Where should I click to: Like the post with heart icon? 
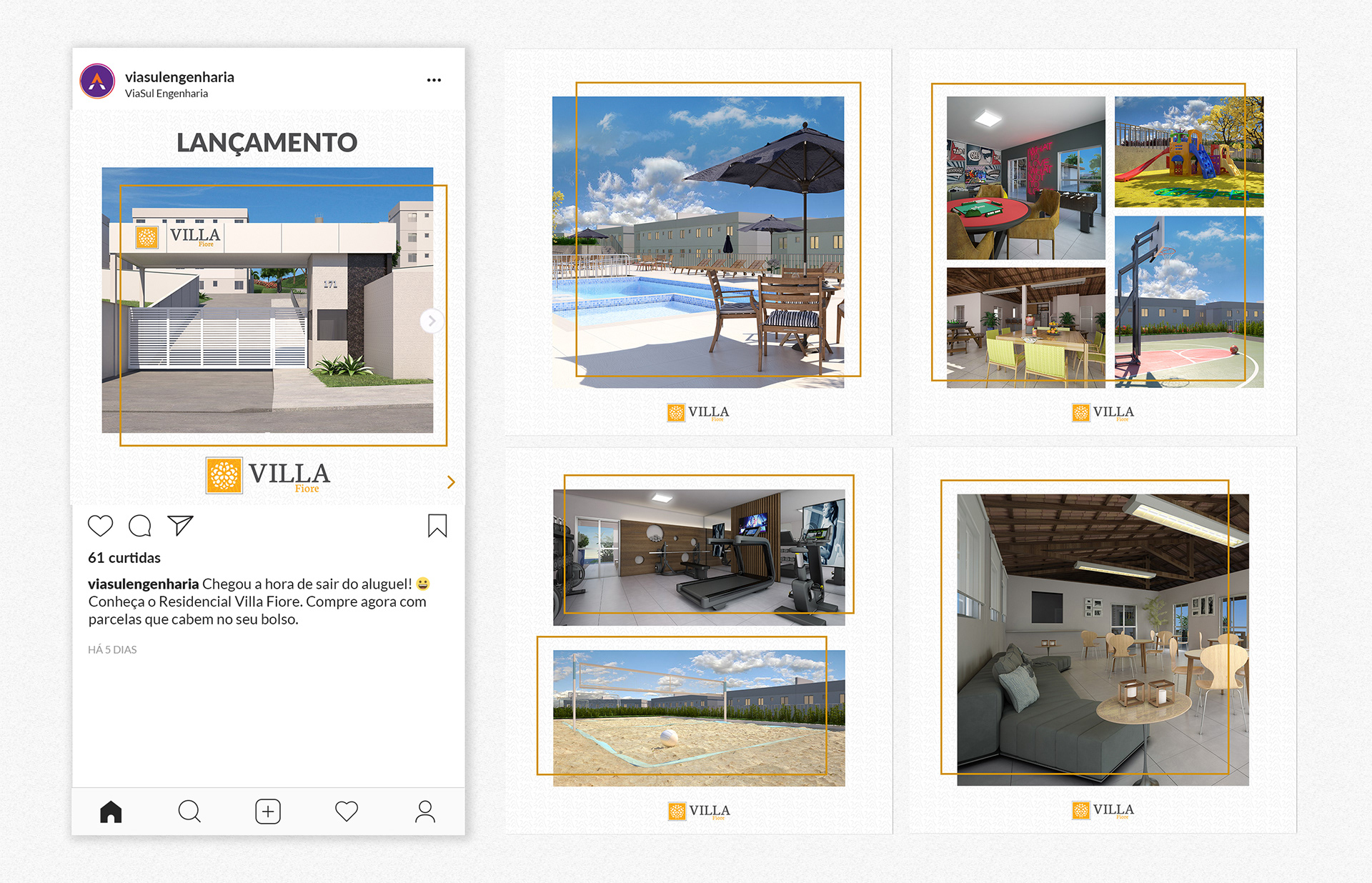[100, 526]
